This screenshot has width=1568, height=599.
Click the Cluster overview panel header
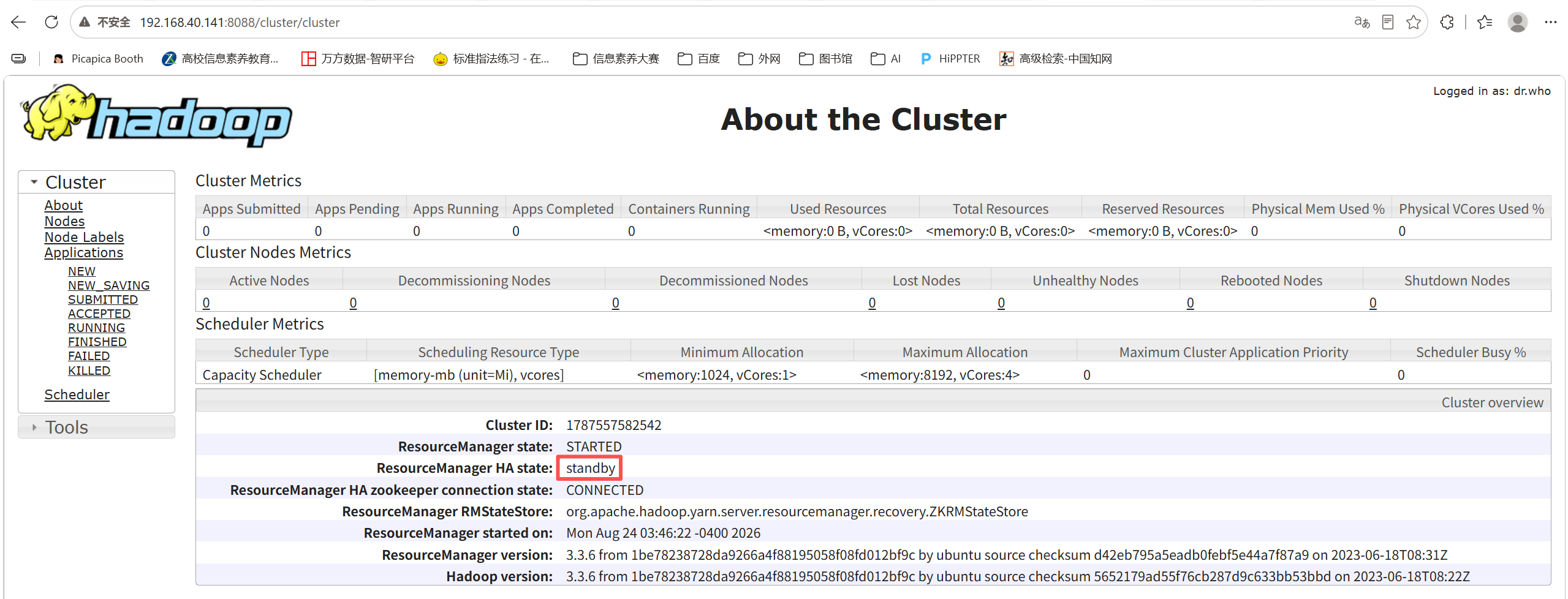(873, 402)
